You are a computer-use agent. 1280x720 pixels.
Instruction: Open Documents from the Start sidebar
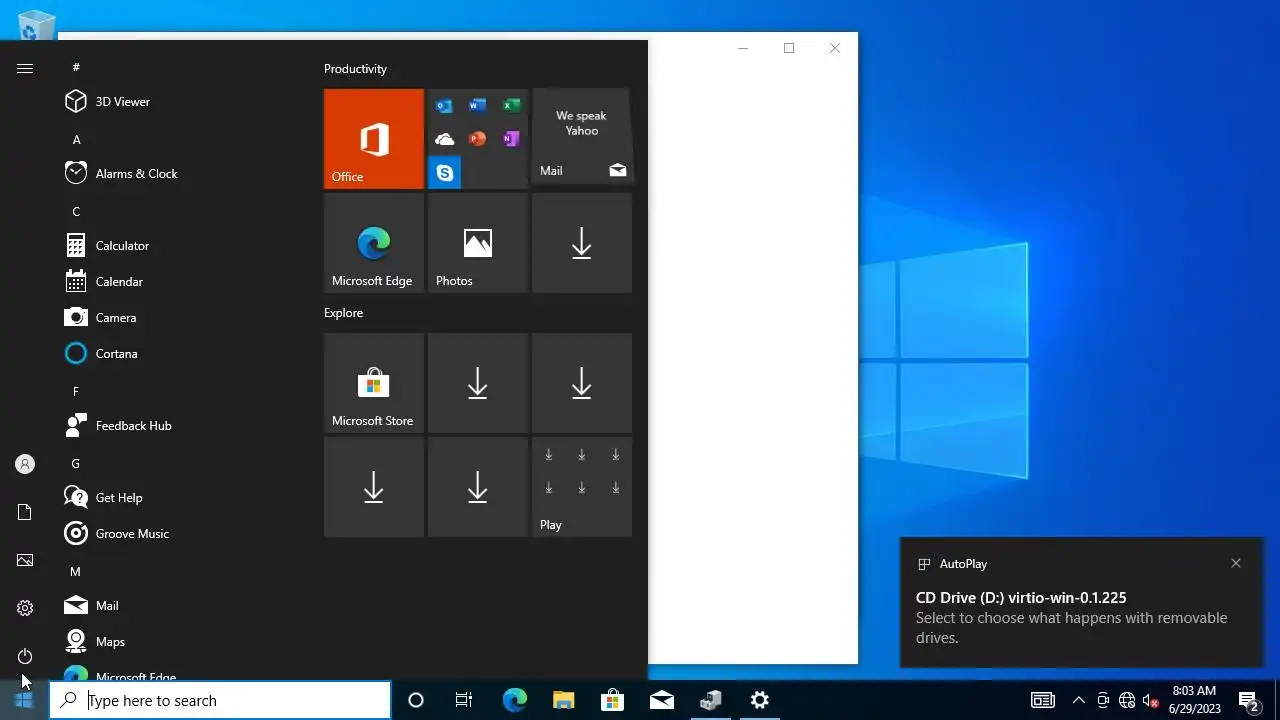pyautogui.click(x=25, y=512)
